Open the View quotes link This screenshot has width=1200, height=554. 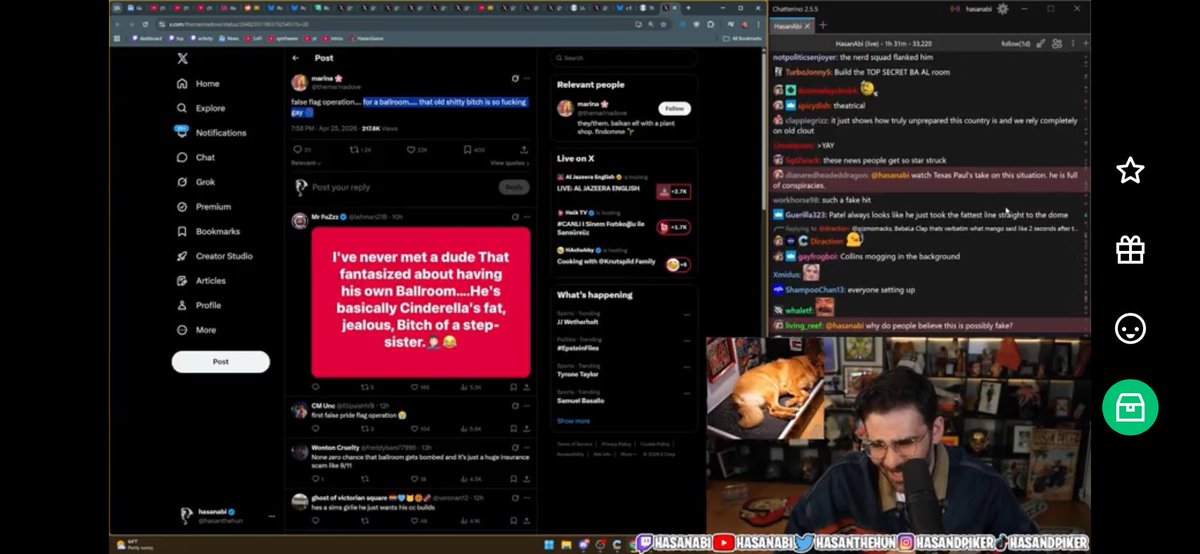coord(511,162)
